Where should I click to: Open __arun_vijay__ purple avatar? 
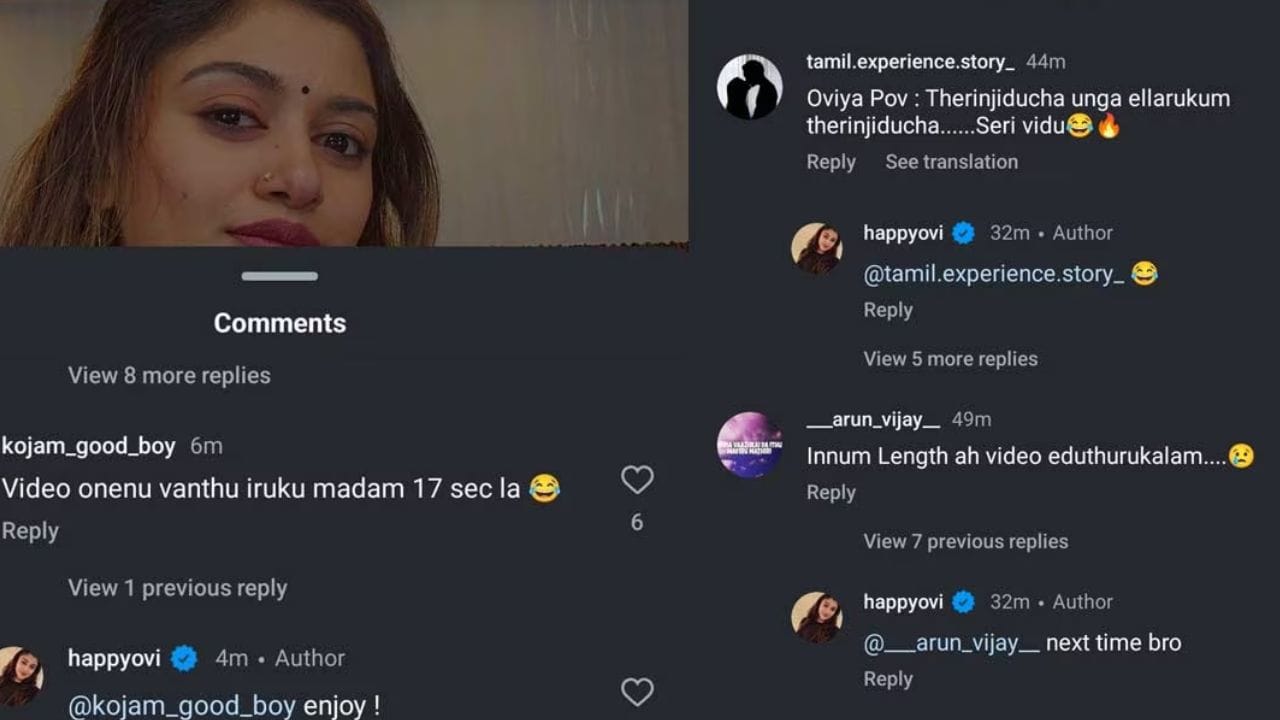point(749,444)
